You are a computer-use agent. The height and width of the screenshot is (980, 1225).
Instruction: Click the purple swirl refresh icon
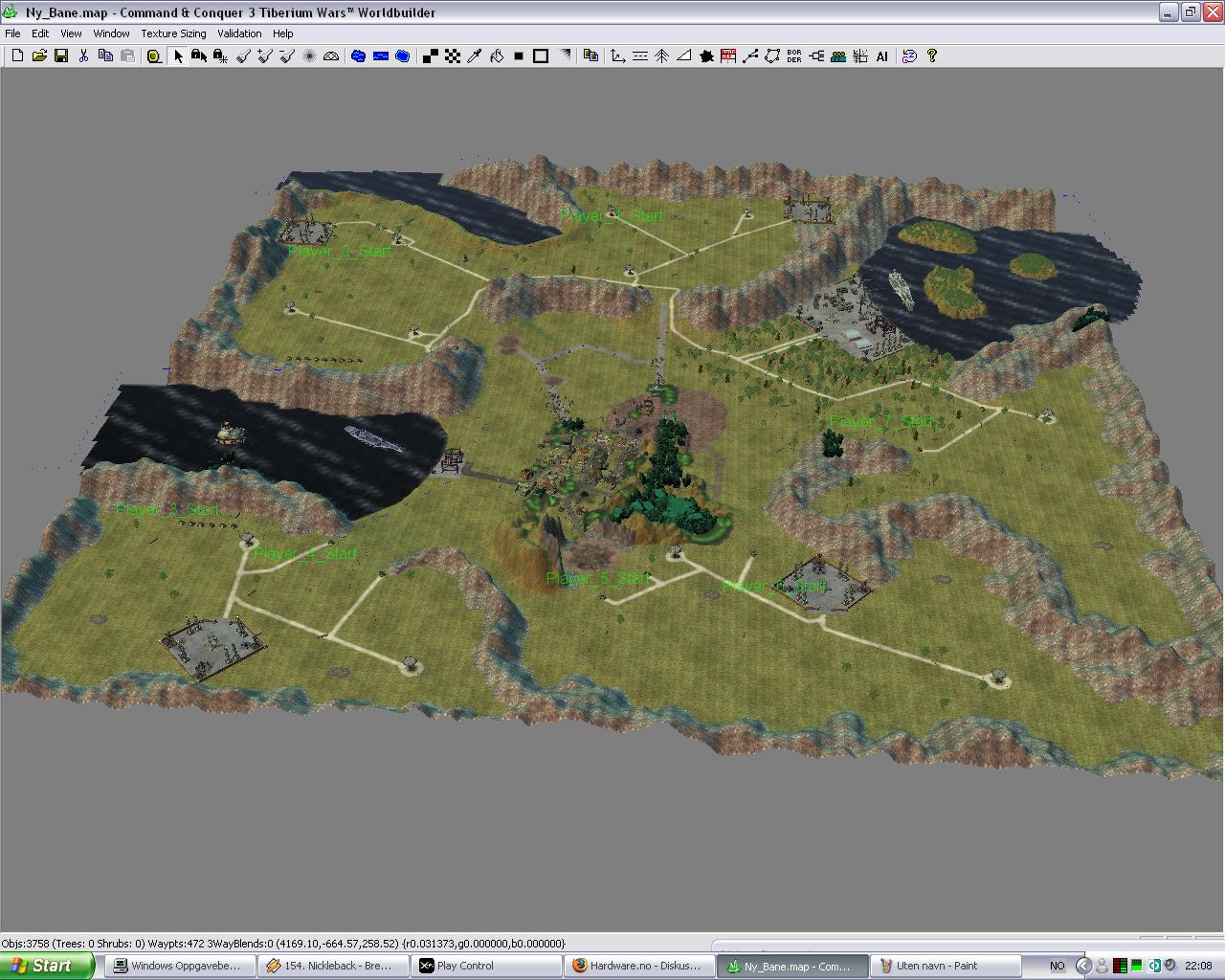pyautogui.click(x=909, y=56)
